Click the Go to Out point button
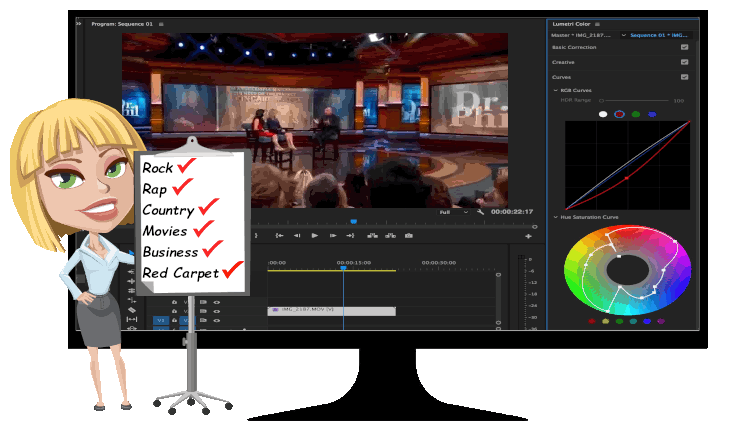The image size is (735, 427). (x=350, y=236)
